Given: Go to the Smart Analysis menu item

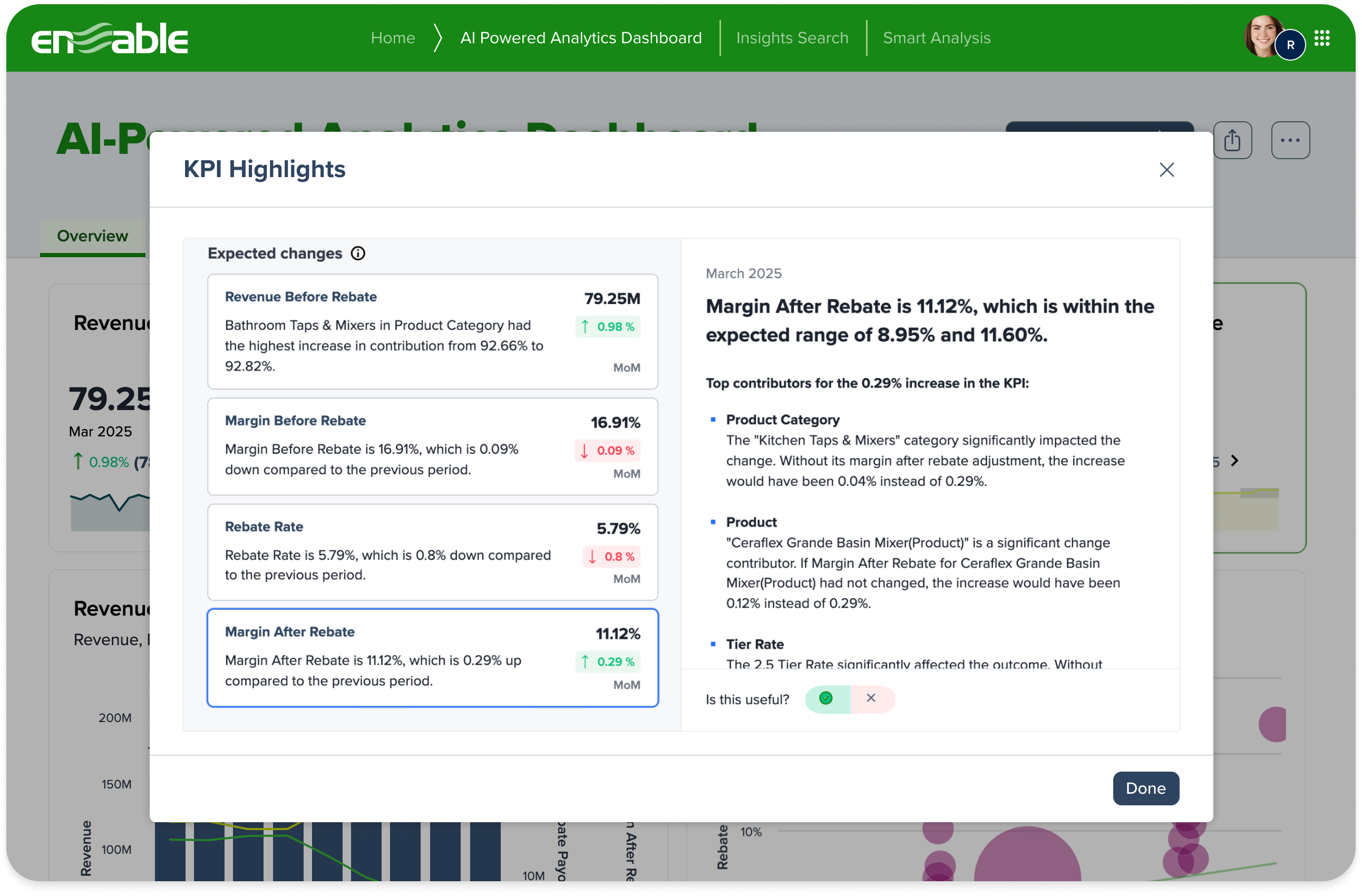Looking at the screenshot, I should (x=936, y=38).
